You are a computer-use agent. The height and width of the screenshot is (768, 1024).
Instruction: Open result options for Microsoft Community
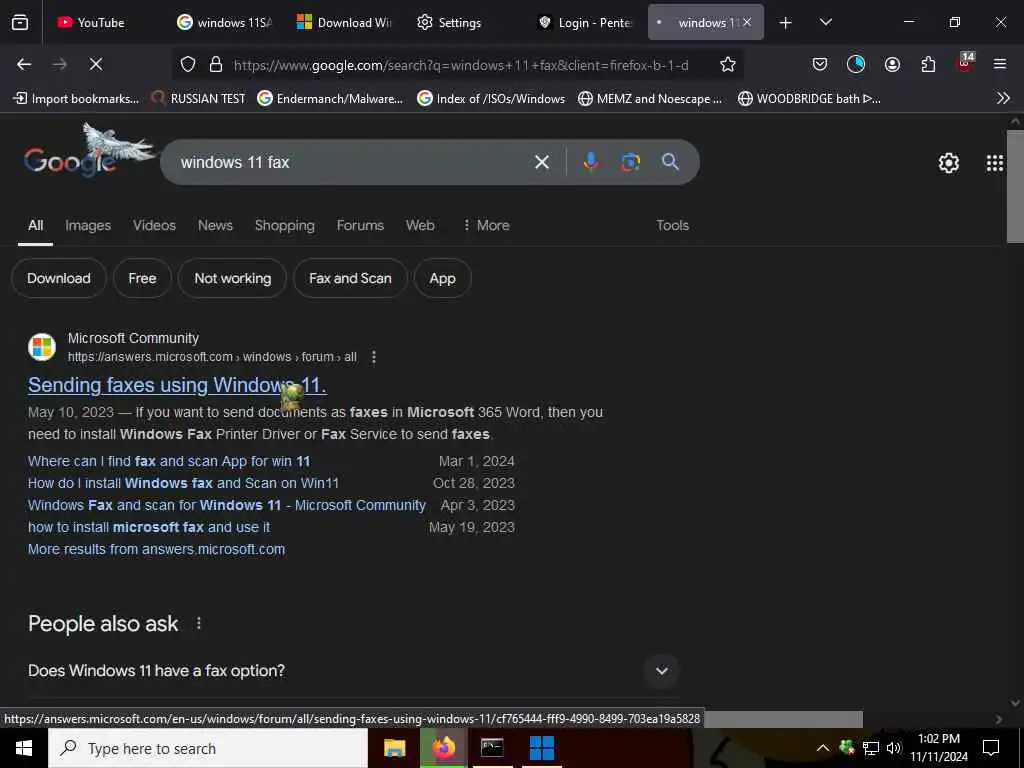374,357
